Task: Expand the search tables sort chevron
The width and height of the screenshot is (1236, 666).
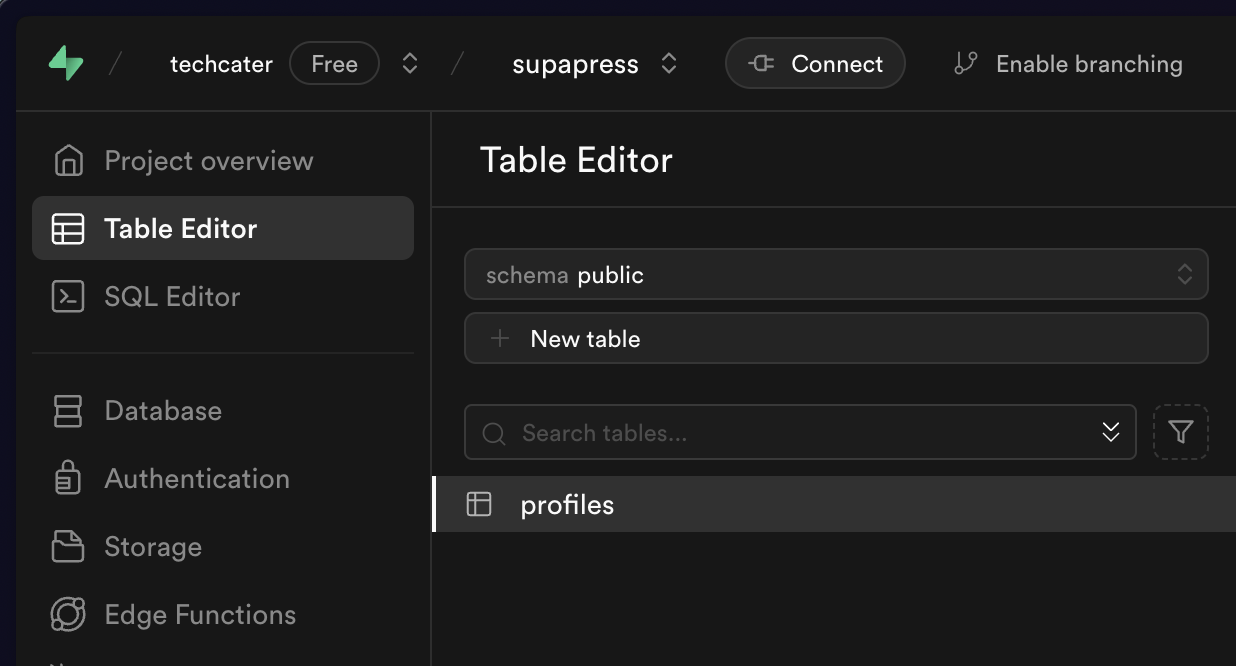Action: click(x=1110, y=432)
